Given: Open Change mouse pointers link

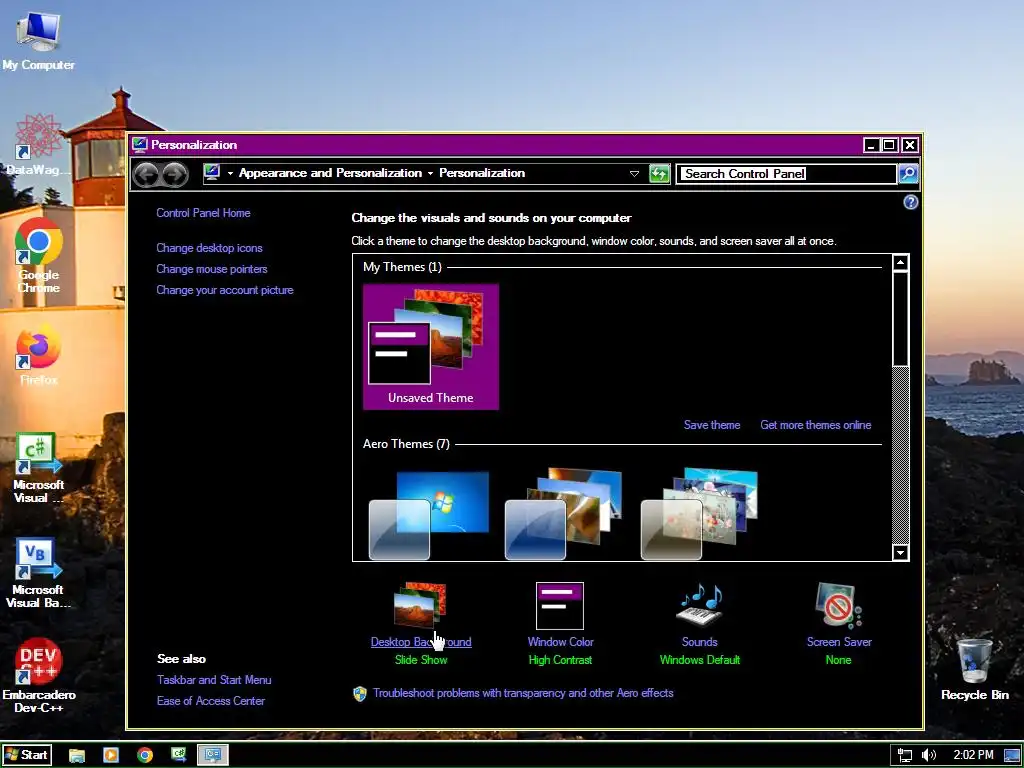Looking at the screenshot, I should (x=212, y=269).
